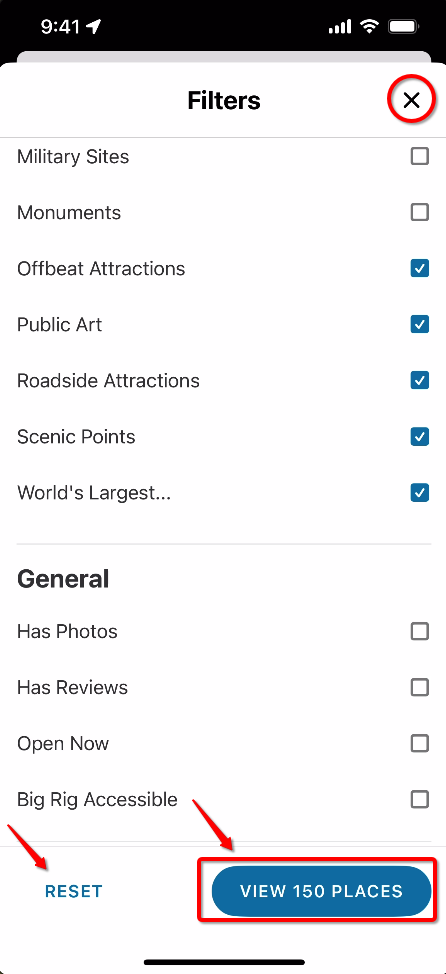
Task: Tap the Scenic Points label
Action: (x=76, y=437)
